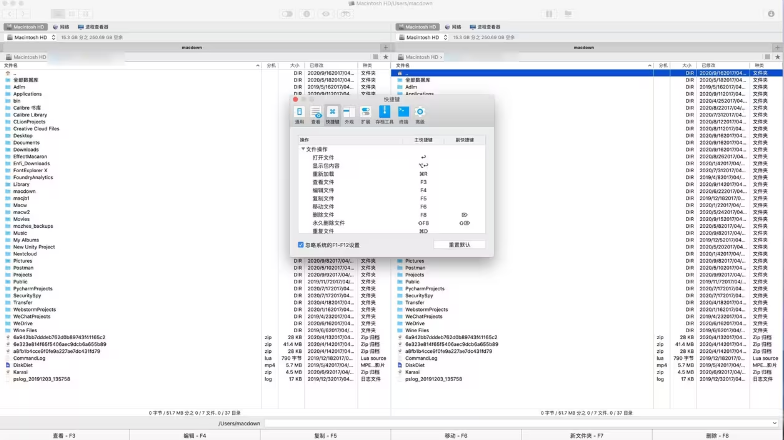Viewport: 784px width, 440px height.
Task: Select WebstormProjects folder in right pane
Action: (426, 310)
